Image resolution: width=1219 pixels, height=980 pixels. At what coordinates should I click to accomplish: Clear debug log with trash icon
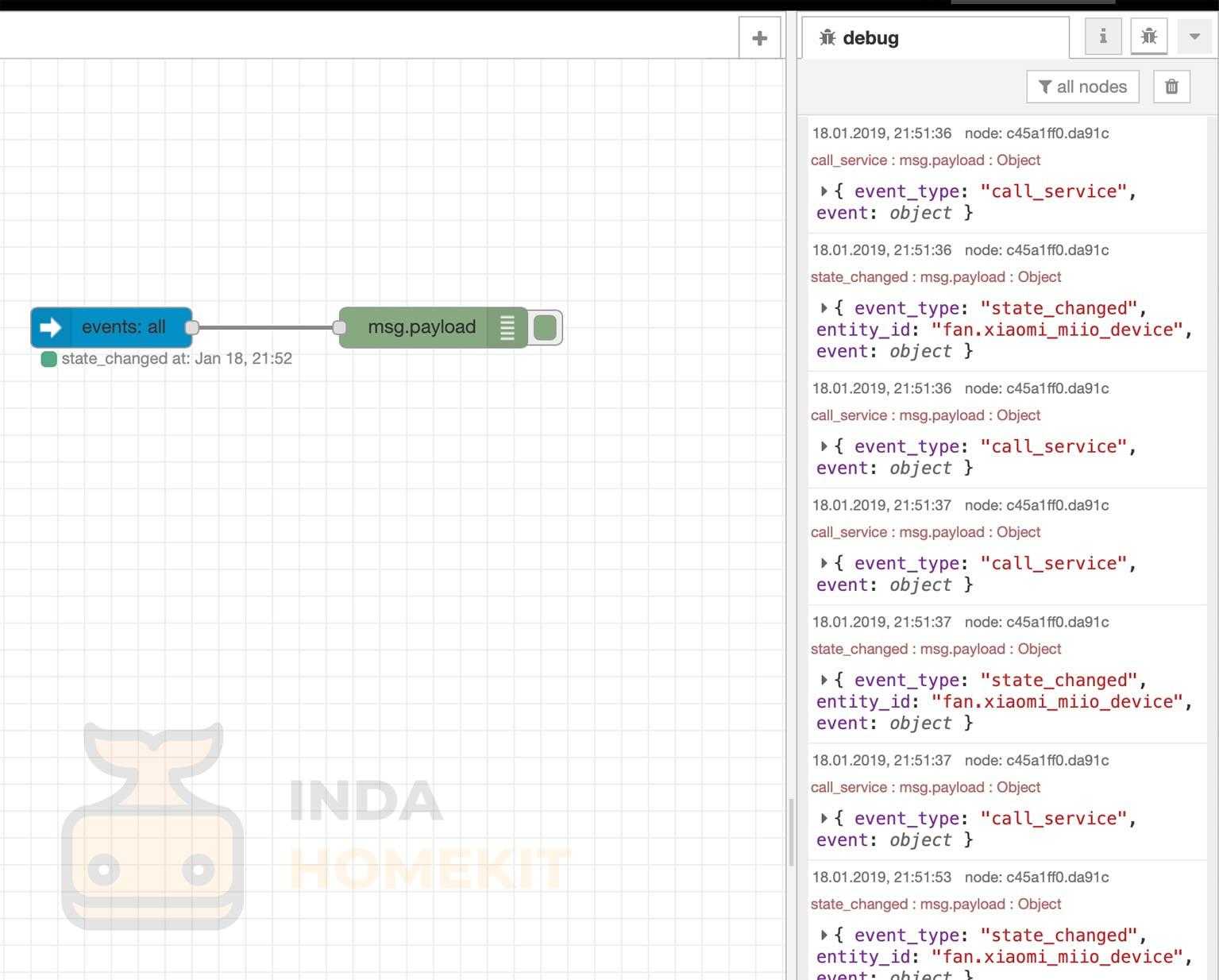(x=1171, y=87)
